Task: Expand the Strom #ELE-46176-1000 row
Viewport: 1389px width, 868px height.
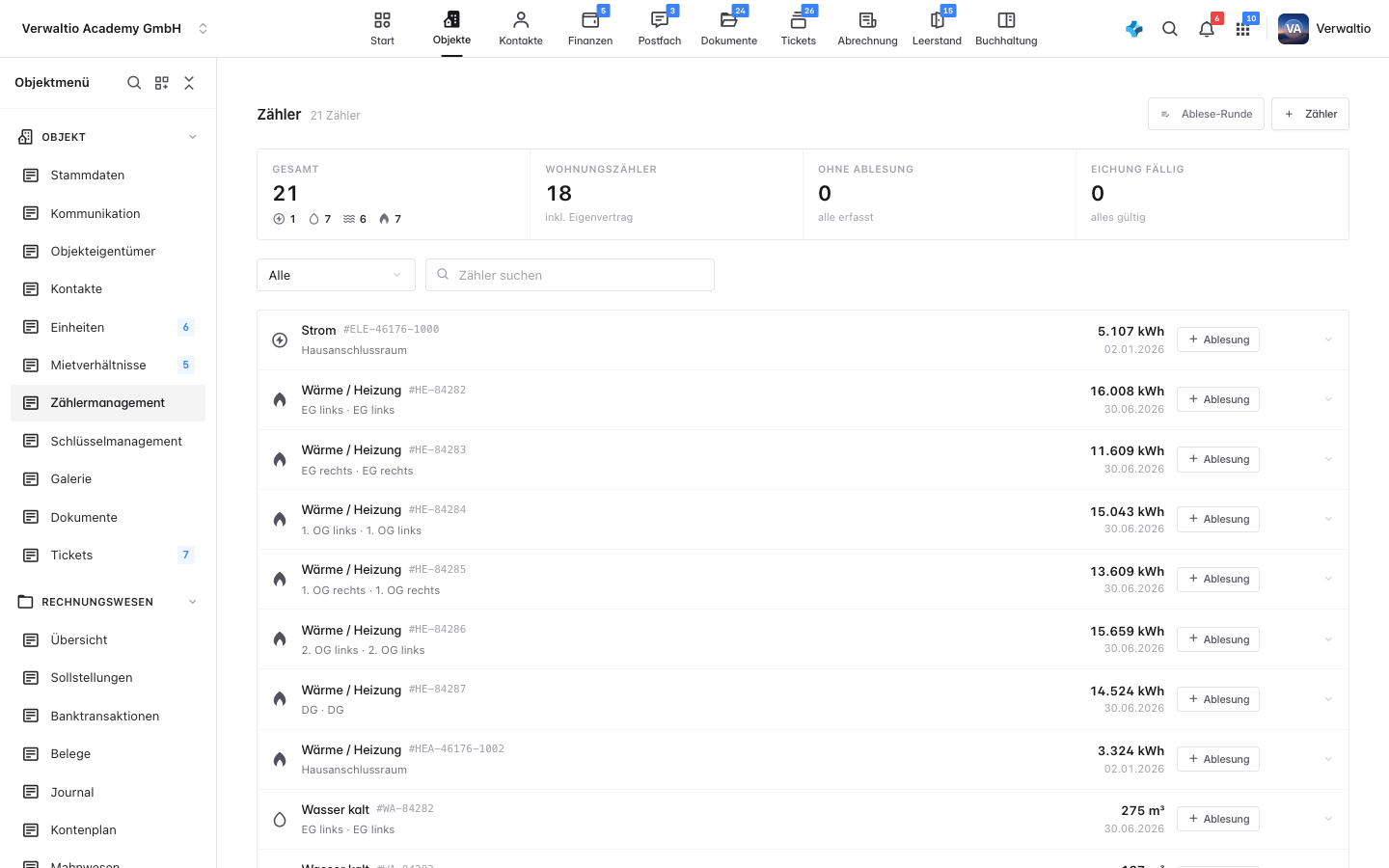Action: click(x=1328, y=339)
